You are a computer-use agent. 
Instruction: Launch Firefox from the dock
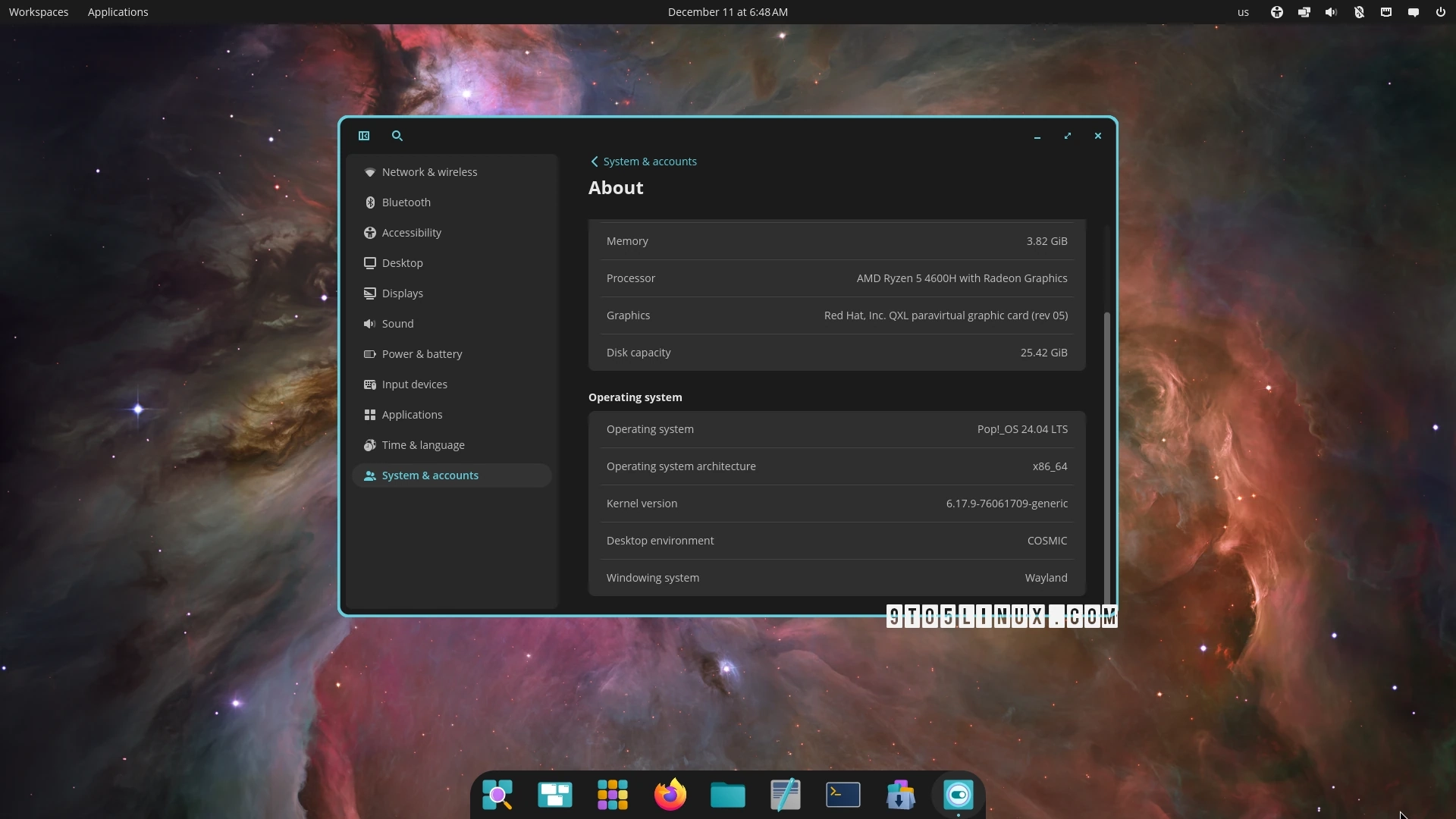[670, 795]
